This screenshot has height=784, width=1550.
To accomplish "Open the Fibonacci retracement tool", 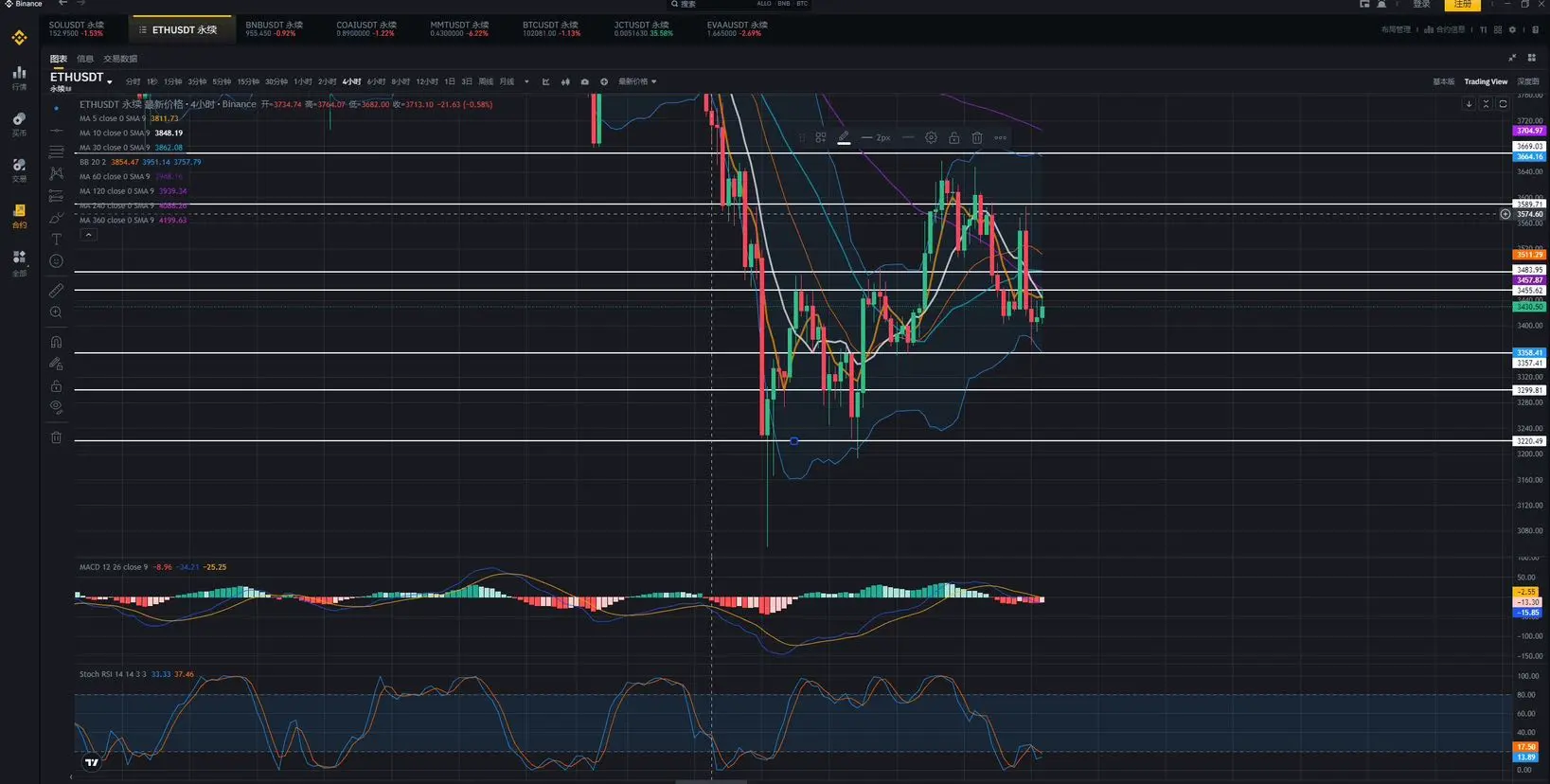I will pyautogui.click(x=56, y=151).
